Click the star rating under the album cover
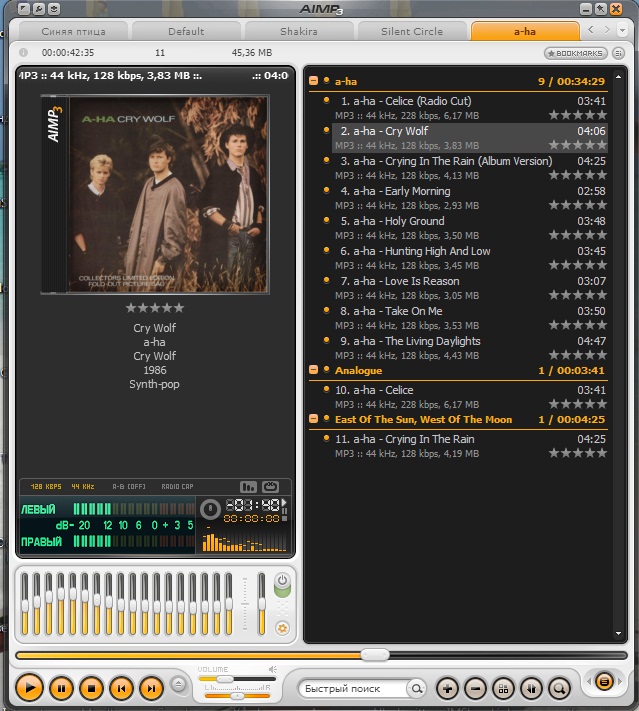This screenshot has width=639, height=711. (155, 308)
